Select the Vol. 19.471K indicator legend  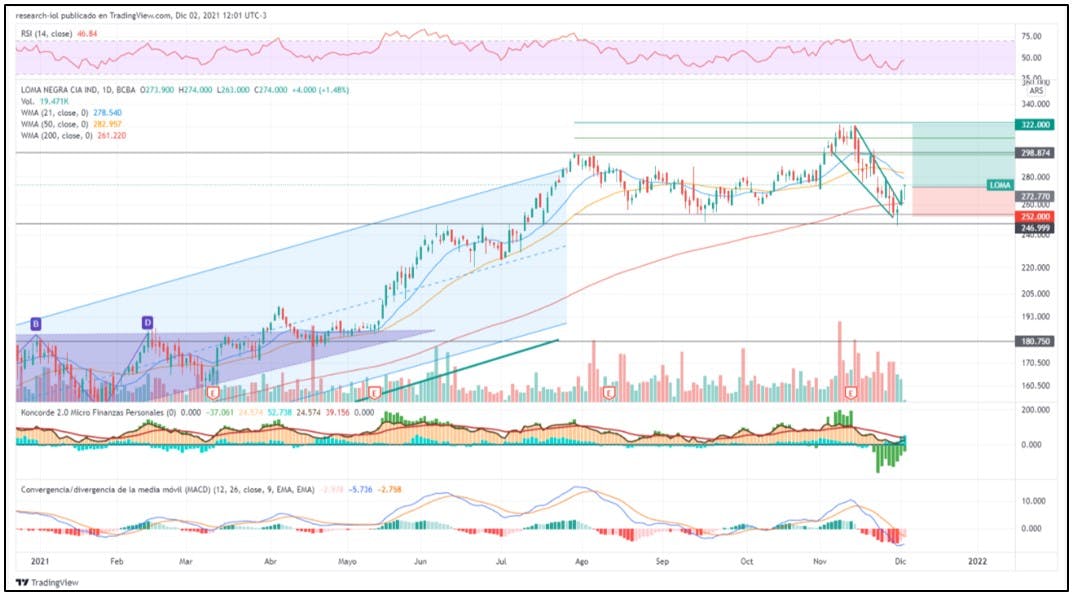click(x=44, y=101)
